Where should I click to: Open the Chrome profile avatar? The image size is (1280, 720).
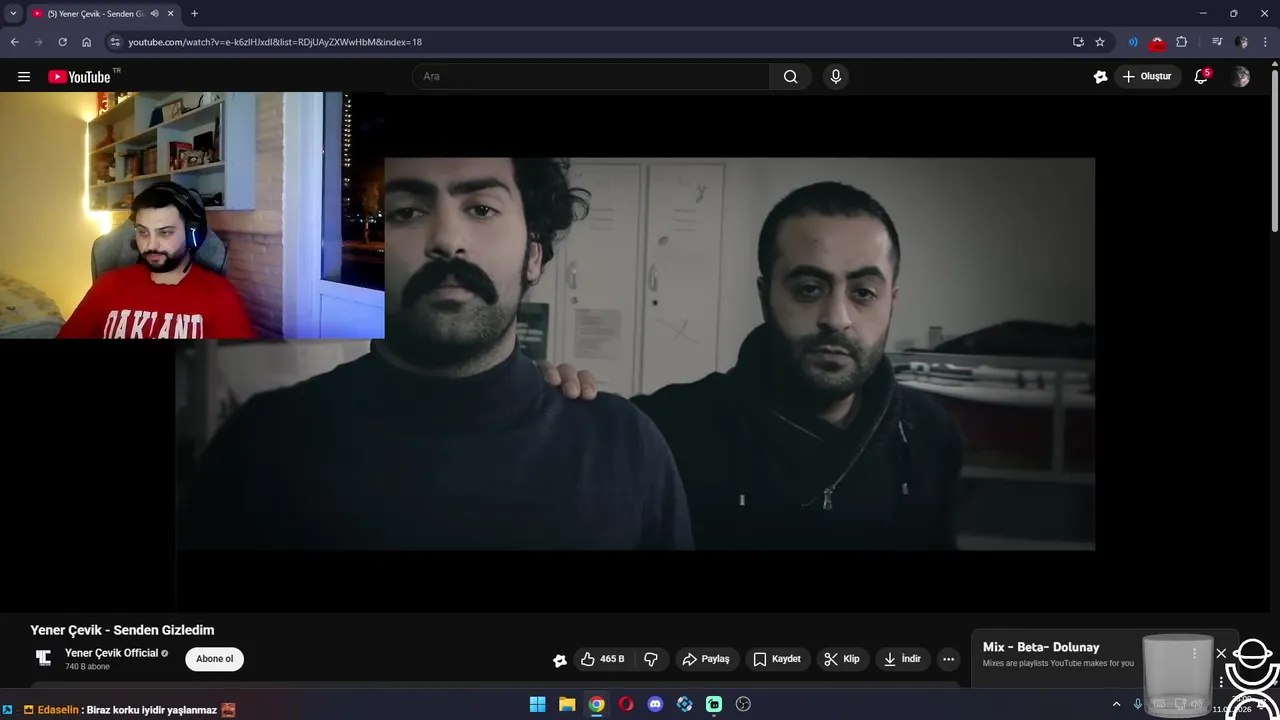pos(1242,42)
